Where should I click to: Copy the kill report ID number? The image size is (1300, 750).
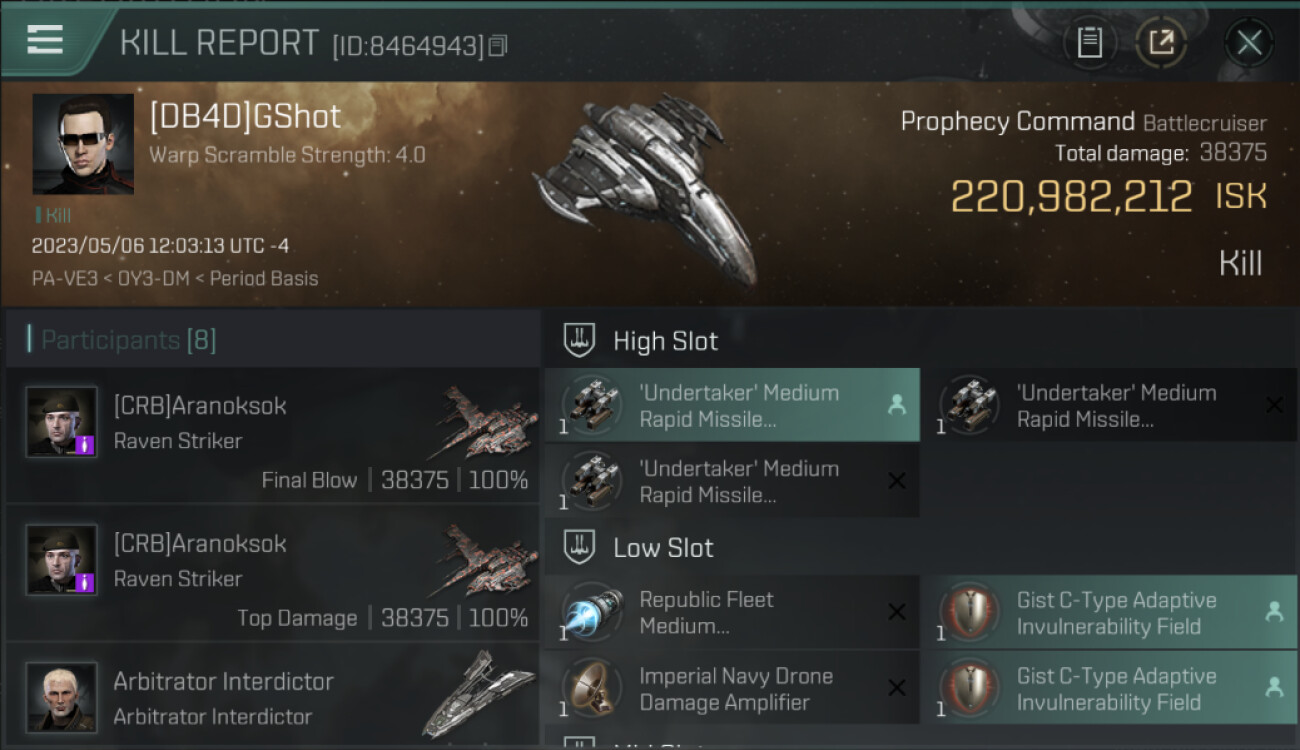coord(498,45)
